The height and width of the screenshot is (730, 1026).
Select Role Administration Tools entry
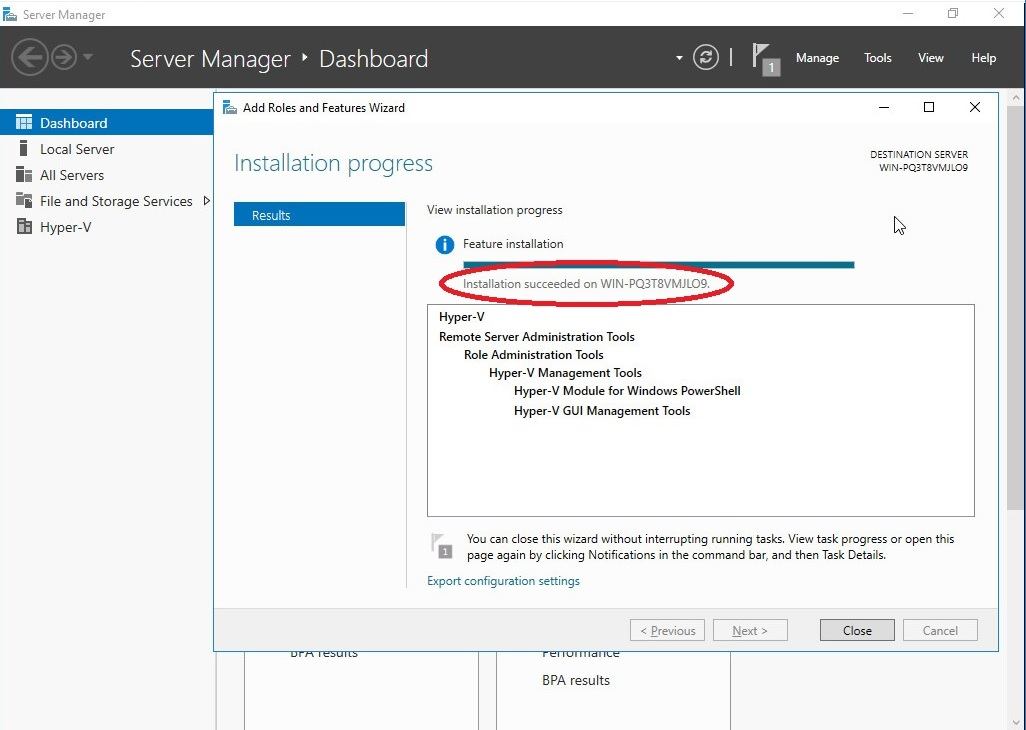click(x=533, y=355)
